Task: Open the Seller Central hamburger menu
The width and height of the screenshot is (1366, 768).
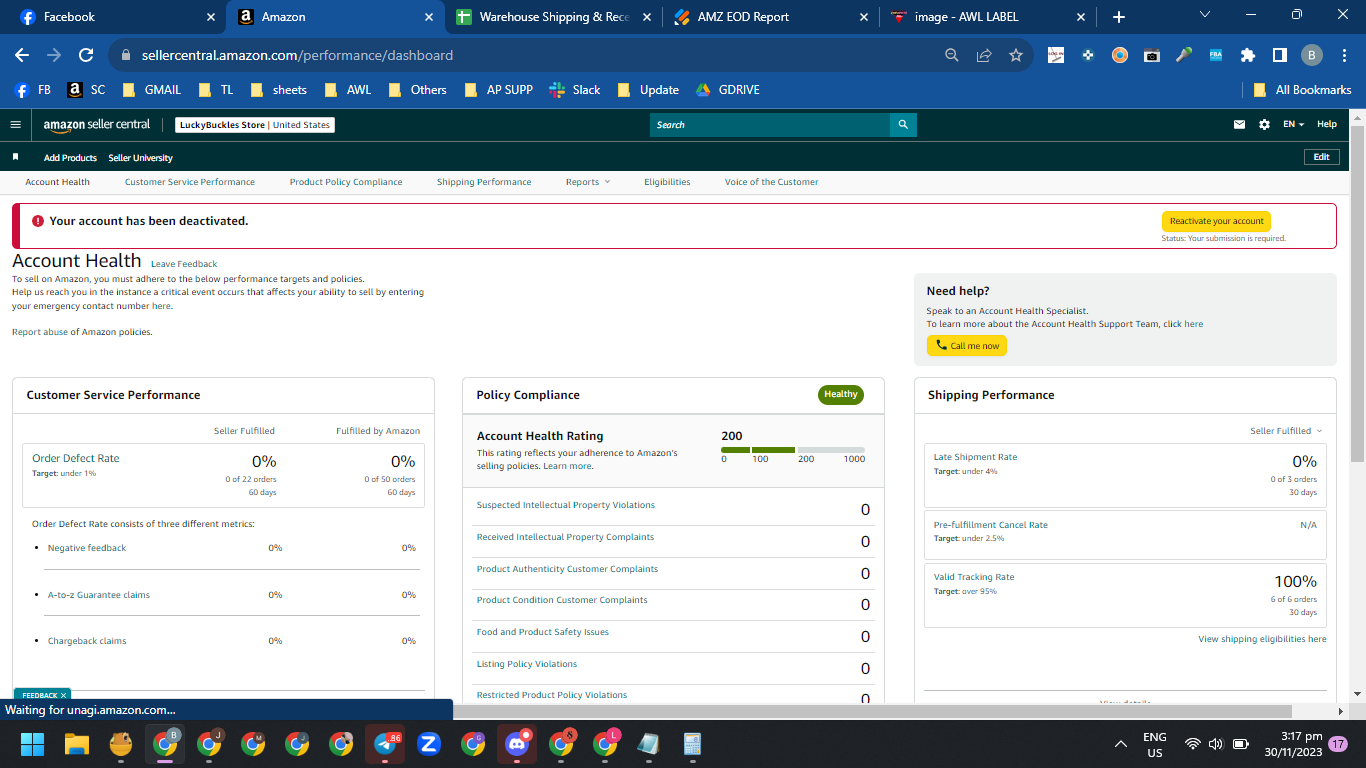Action: (x=15, y=125)
